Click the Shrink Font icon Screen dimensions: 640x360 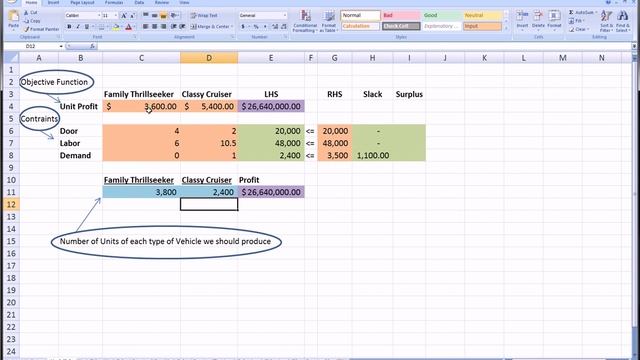pos(133,16)
